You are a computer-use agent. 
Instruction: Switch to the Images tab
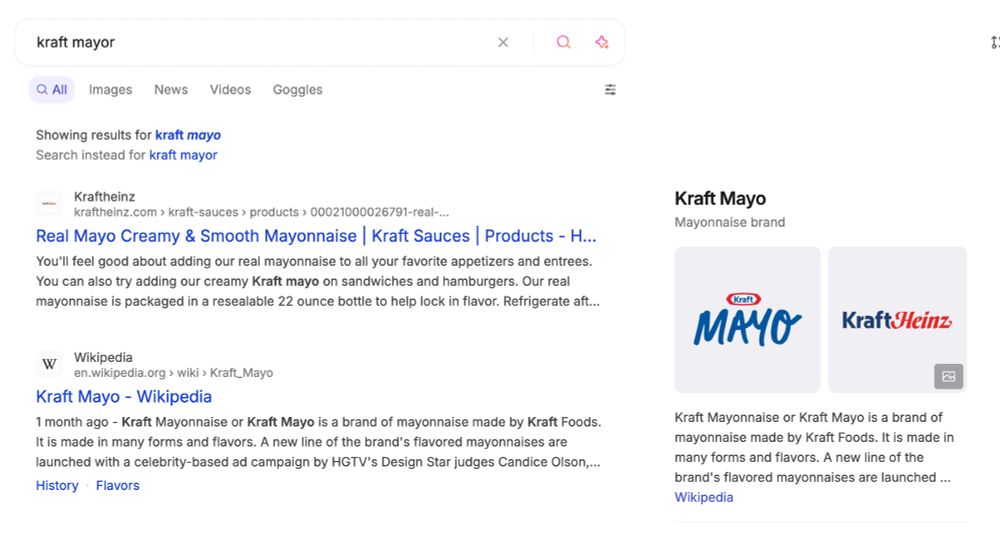[x=110, y=90]
